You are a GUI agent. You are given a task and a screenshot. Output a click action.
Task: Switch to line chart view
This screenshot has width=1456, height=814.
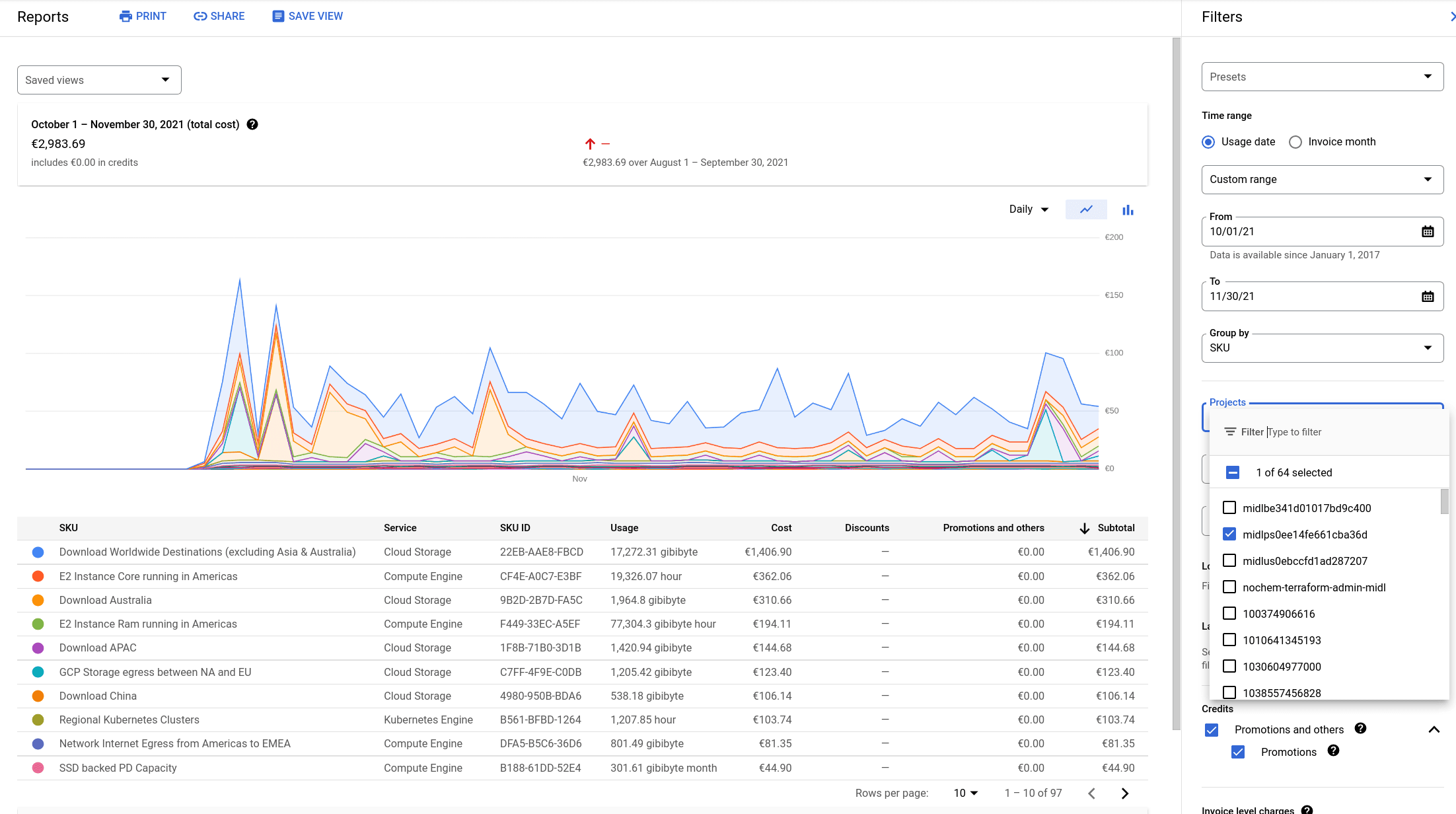point(1086,209)
